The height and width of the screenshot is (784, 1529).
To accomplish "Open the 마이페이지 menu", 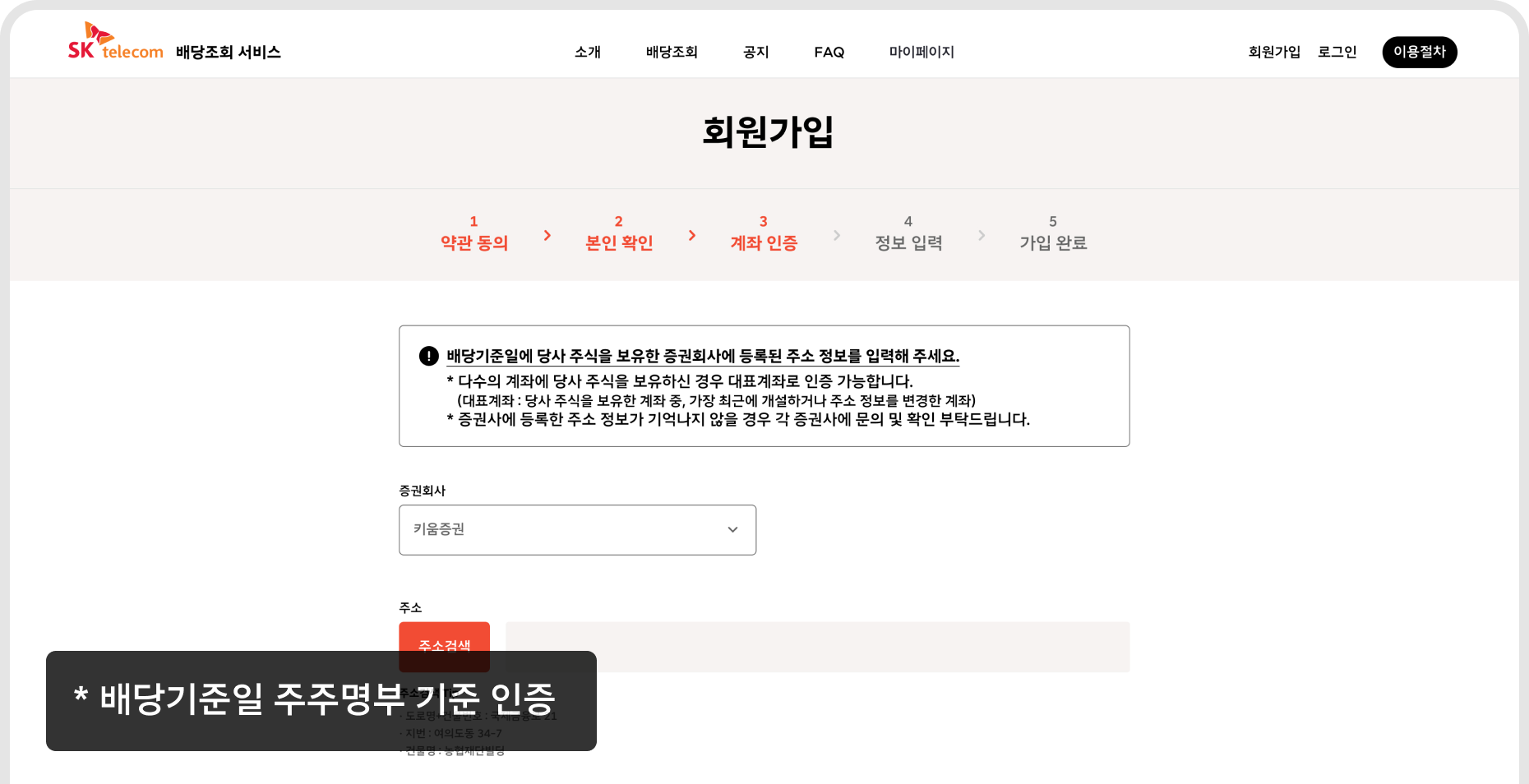I will pyautogui.click(x=922, y=52).
